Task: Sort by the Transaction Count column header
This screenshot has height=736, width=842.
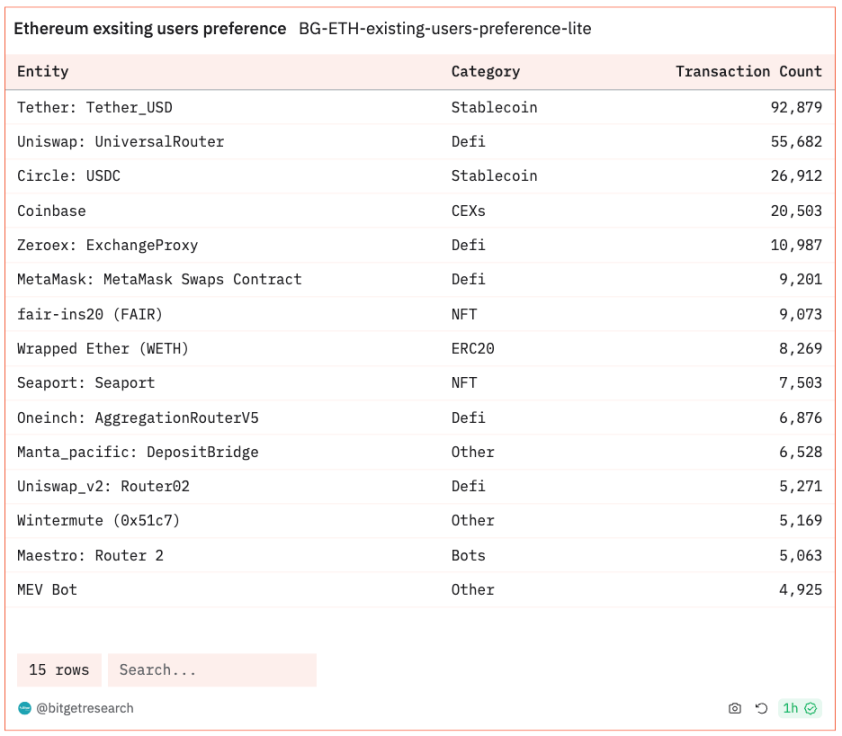Action: point(748,72)
